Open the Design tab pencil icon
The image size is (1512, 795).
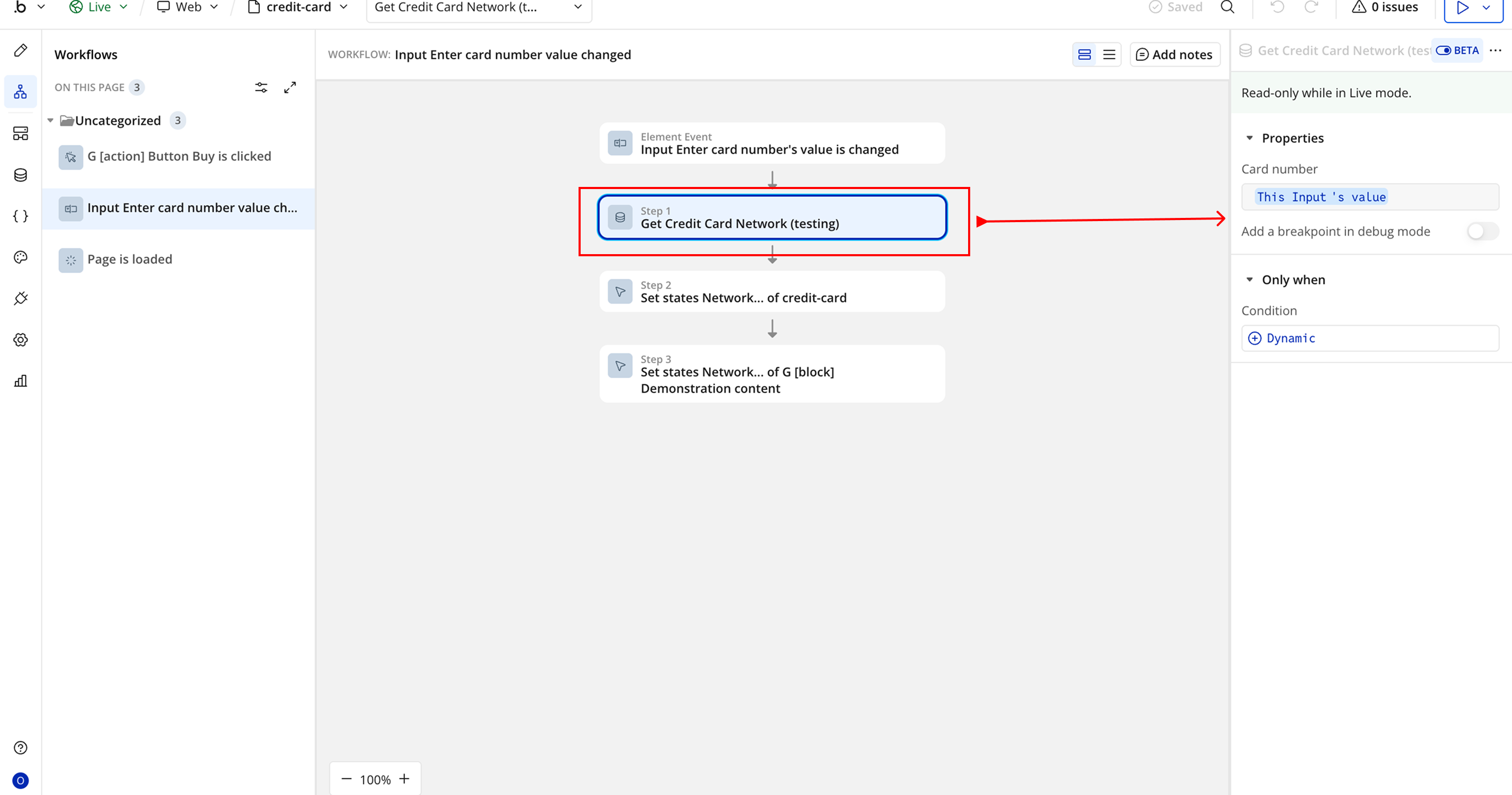[x=20, y=50]
